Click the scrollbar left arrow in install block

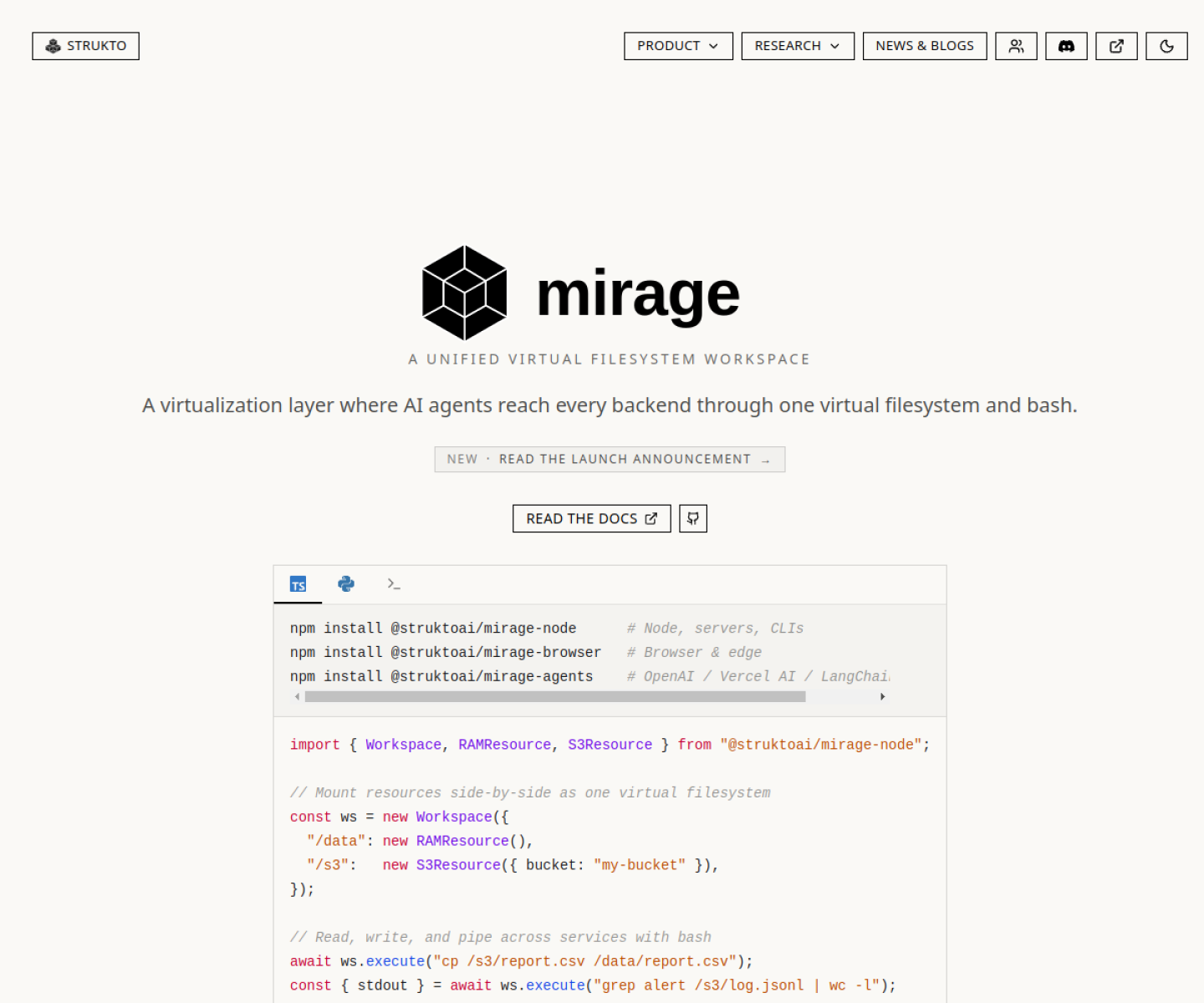[297, 696]
